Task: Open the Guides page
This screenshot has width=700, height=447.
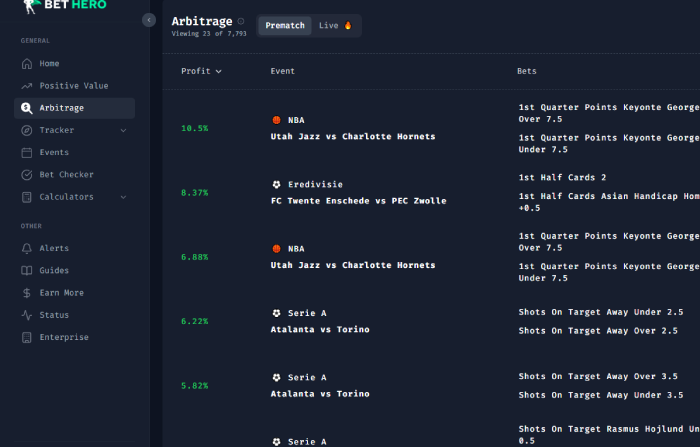Action: tap(75, 271)
